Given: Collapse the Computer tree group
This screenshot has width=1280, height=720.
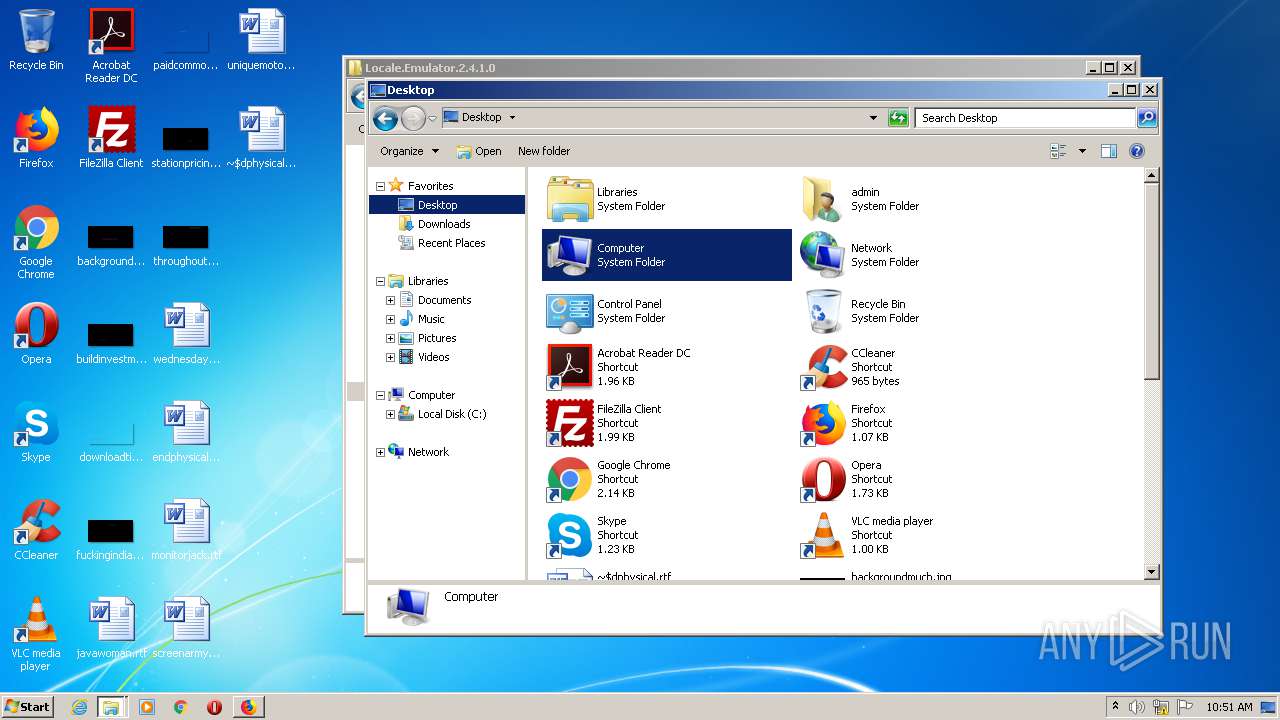Looking at the screenshot, I should [x=380, y=395].
